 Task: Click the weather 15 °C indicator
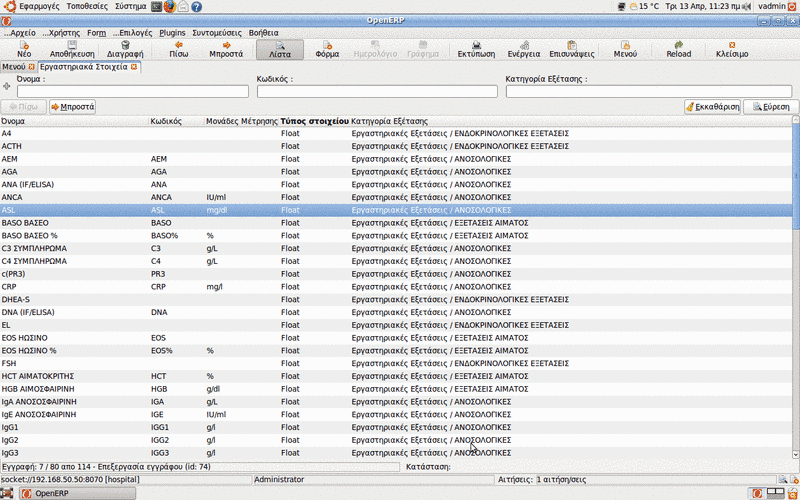[644, 6]
